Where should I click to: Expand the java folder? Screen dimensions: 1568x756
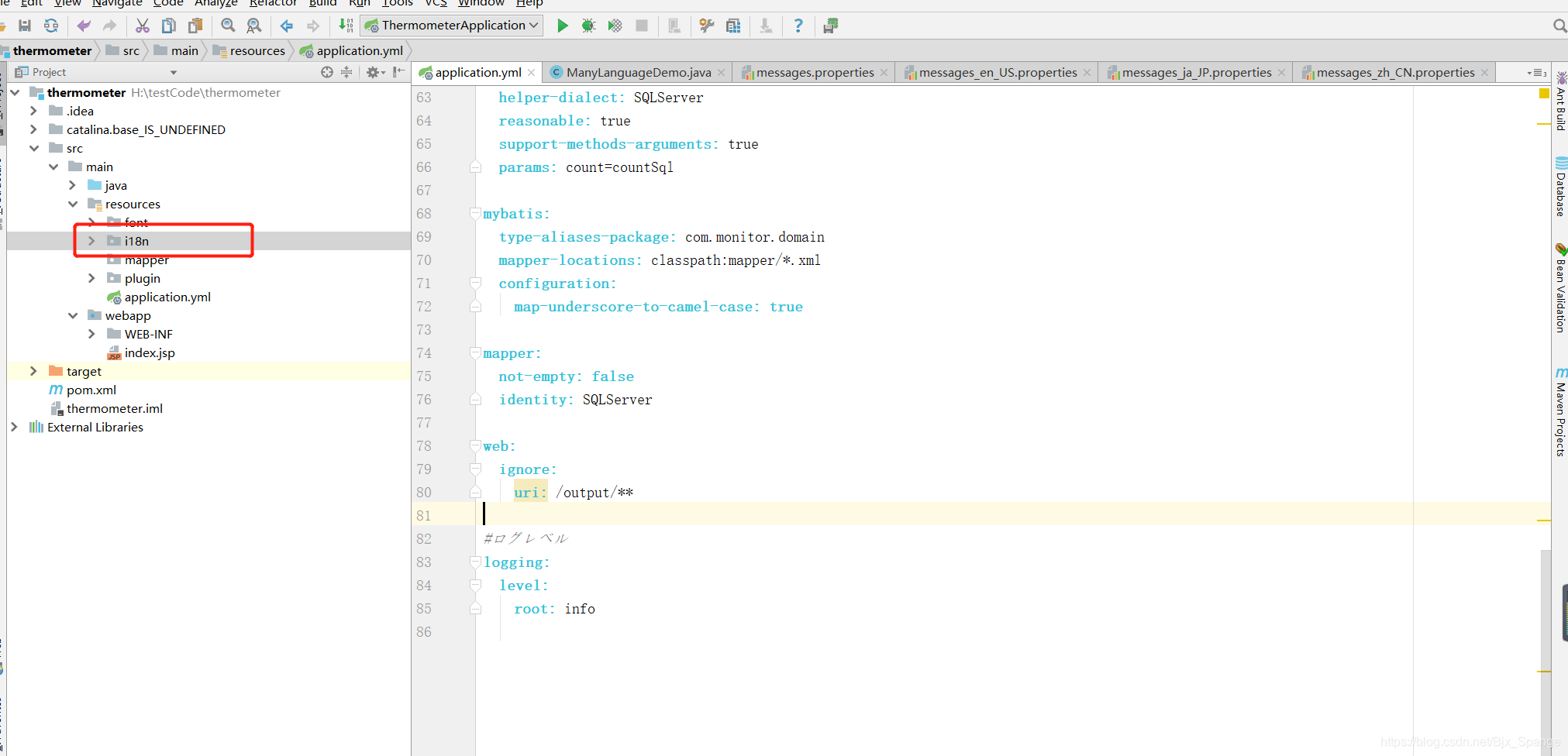72,185
